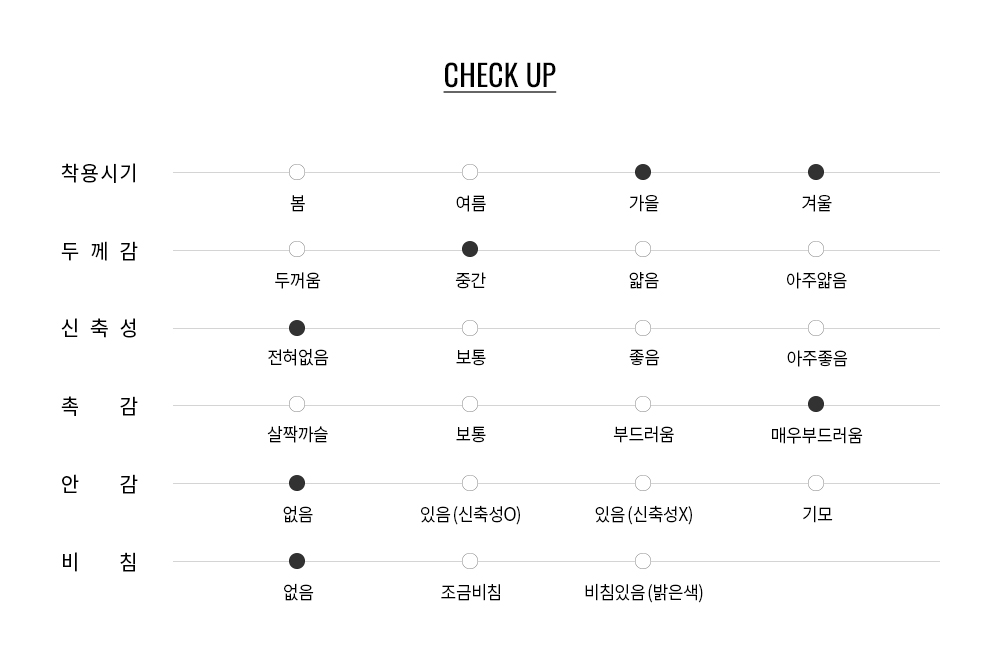1000x661 pixels.
Task: Pick the 아주얇음 thickness dot
Action: point(816,249)
